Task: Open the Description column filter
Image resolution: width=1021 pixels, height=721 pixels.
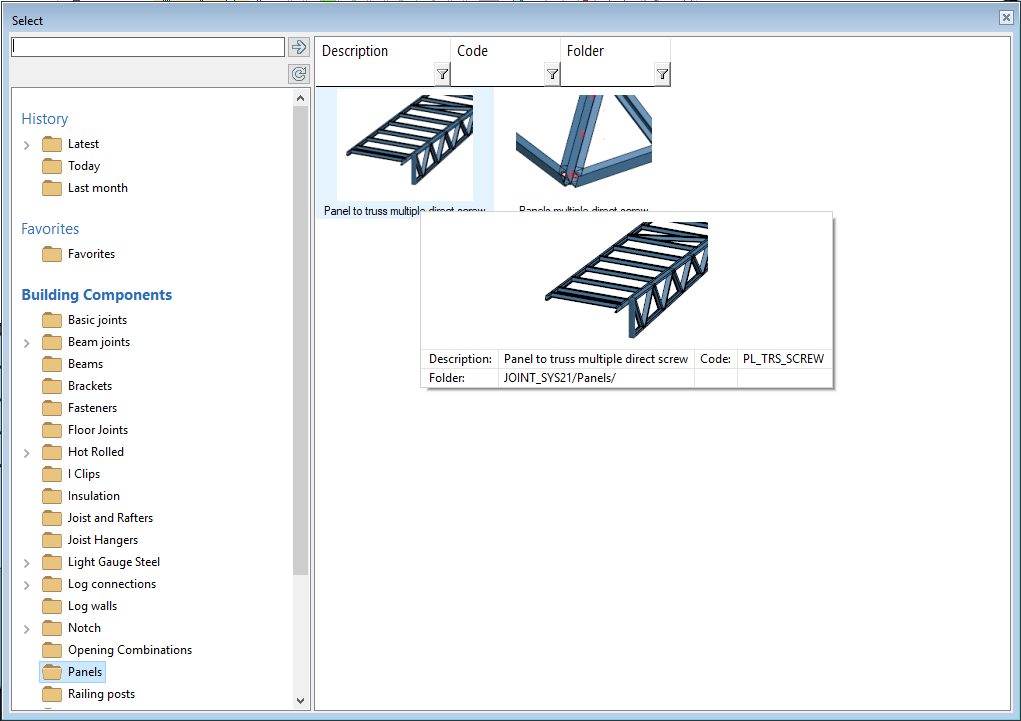Action: point(442,74)
